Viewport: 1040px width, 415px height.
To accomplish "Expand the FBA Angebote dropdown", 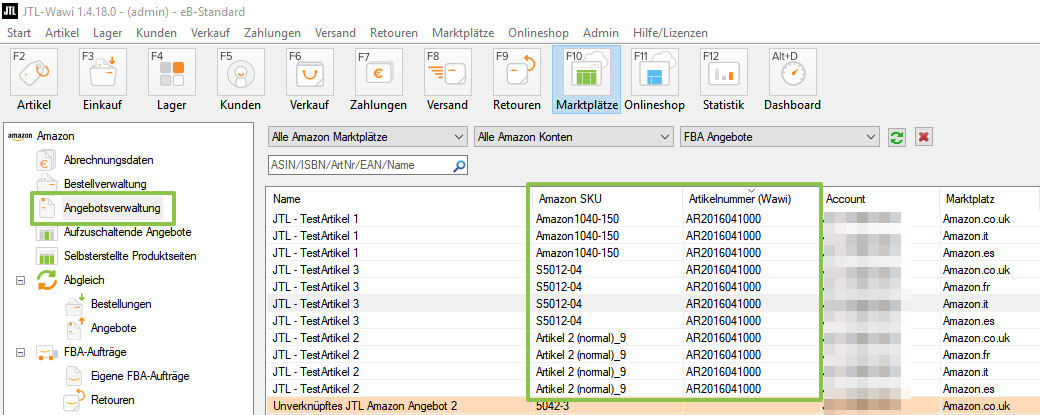I will pyautogui.click(x=779, y=136).
